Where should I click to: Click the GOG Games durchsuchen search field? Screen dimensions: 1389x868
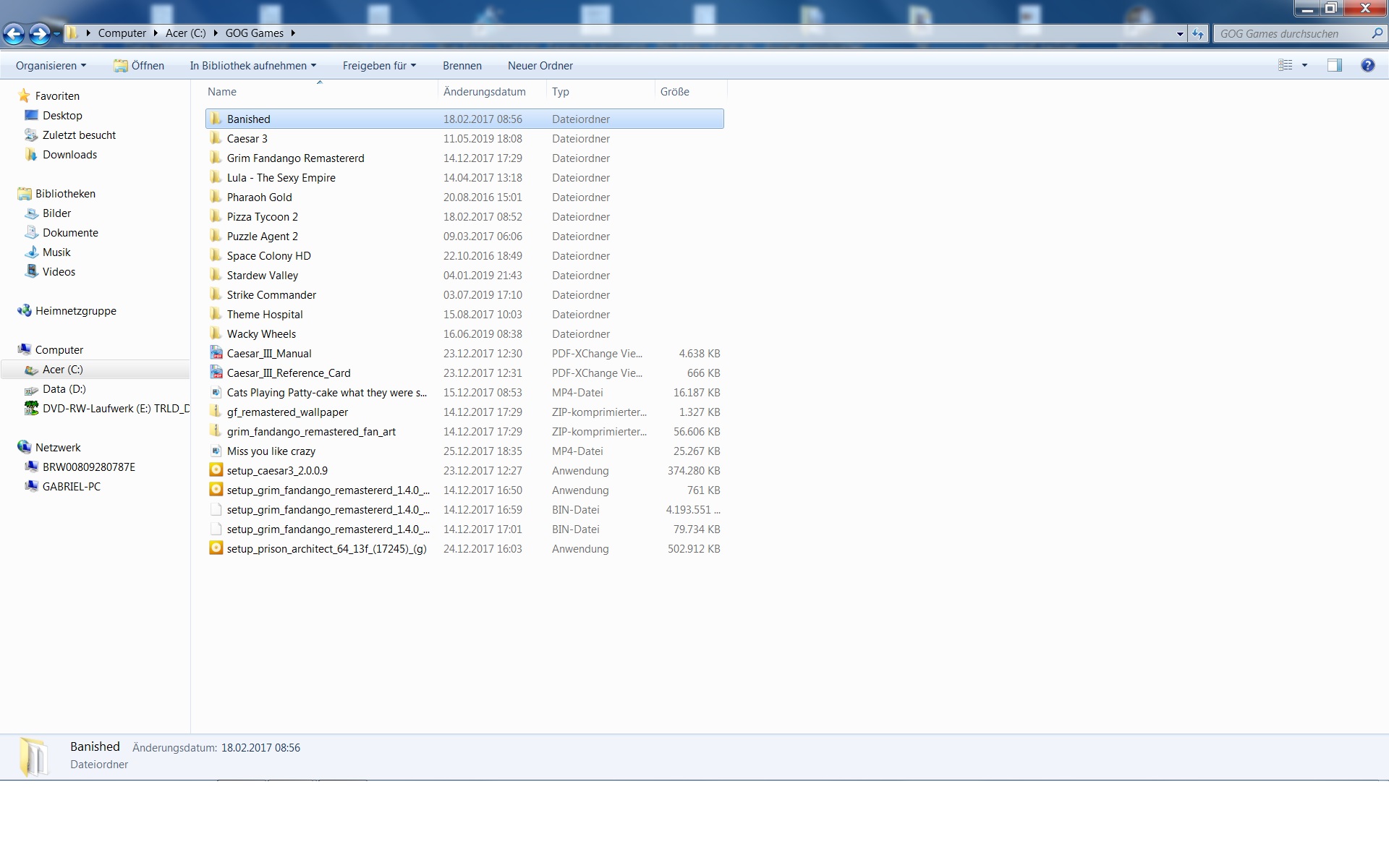tap(1291, 33)
